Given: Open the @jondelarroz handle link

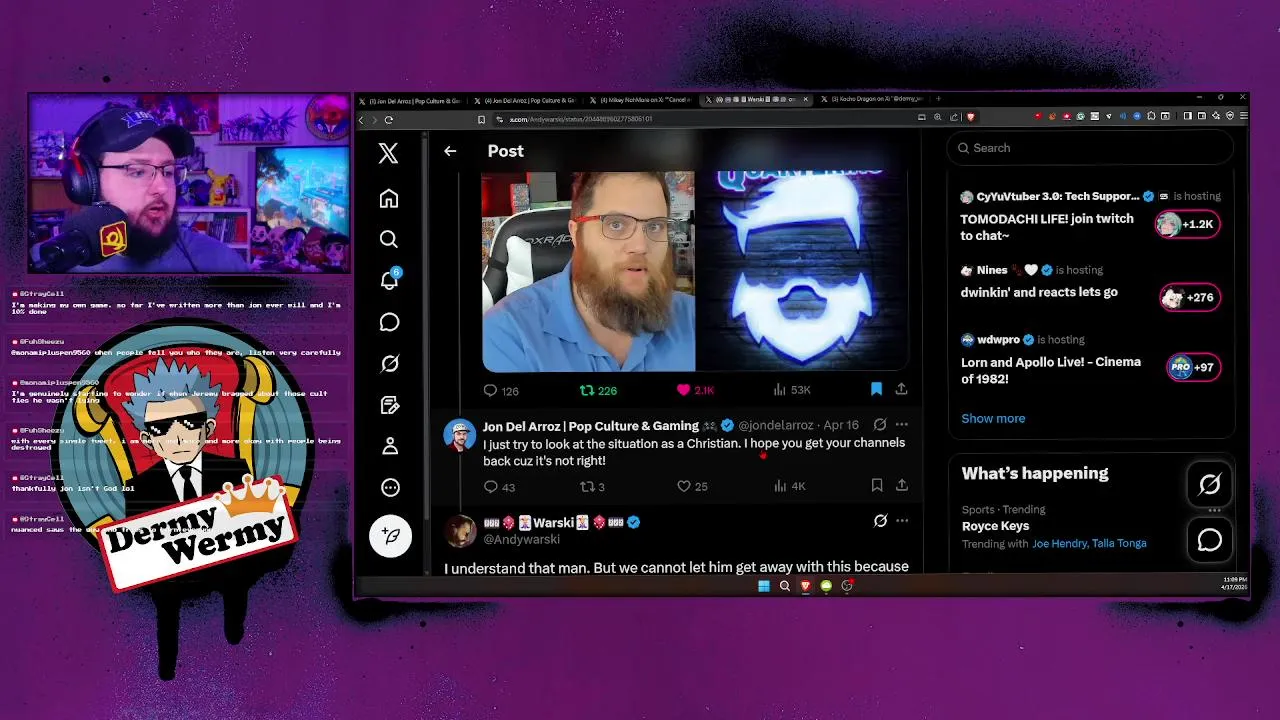Looking at the screenshot, I should [x=775, y=426].
